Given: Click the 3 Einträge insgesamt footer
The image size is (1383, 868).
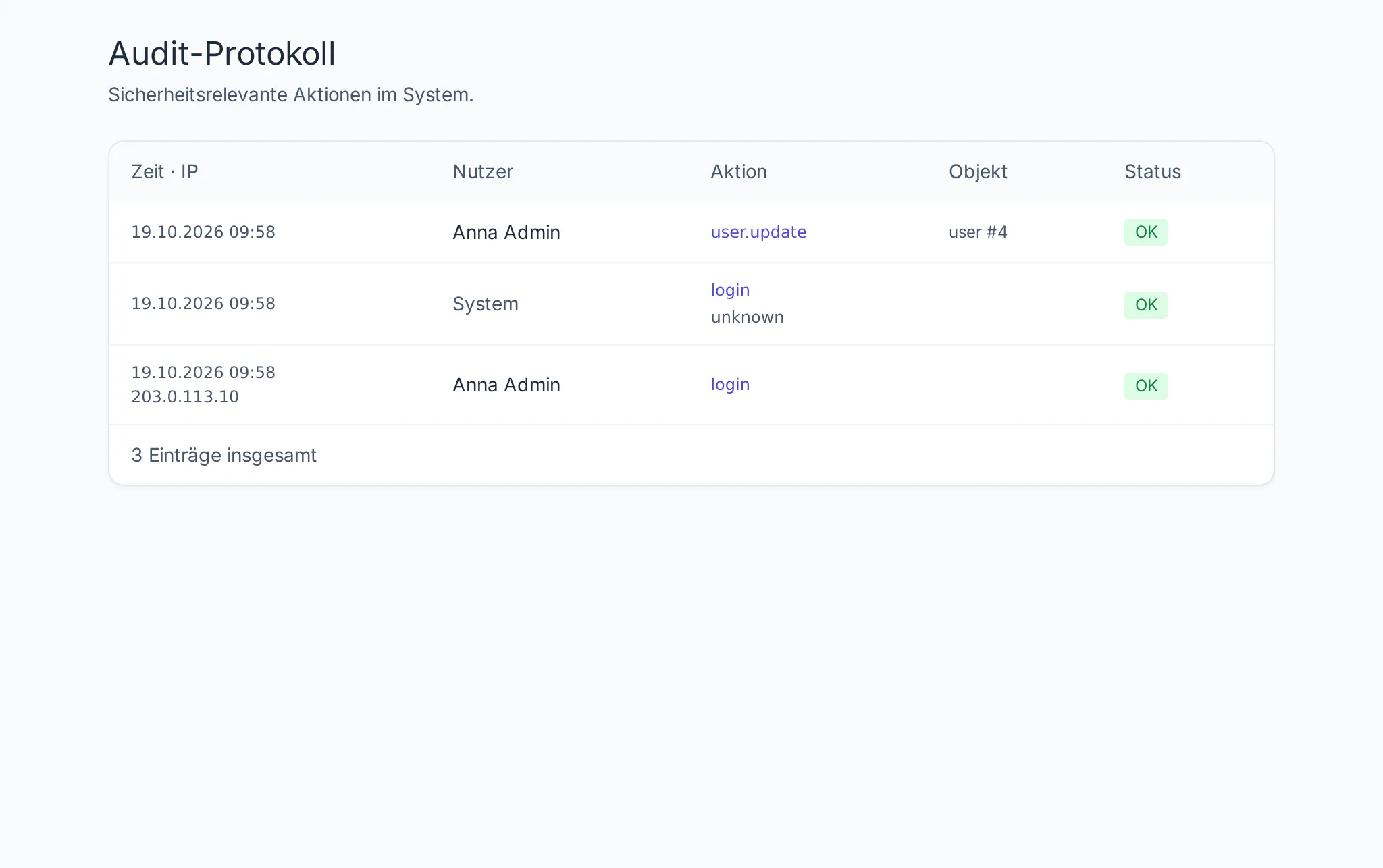Looking at the screenshot, I should [x=224, y=456].
